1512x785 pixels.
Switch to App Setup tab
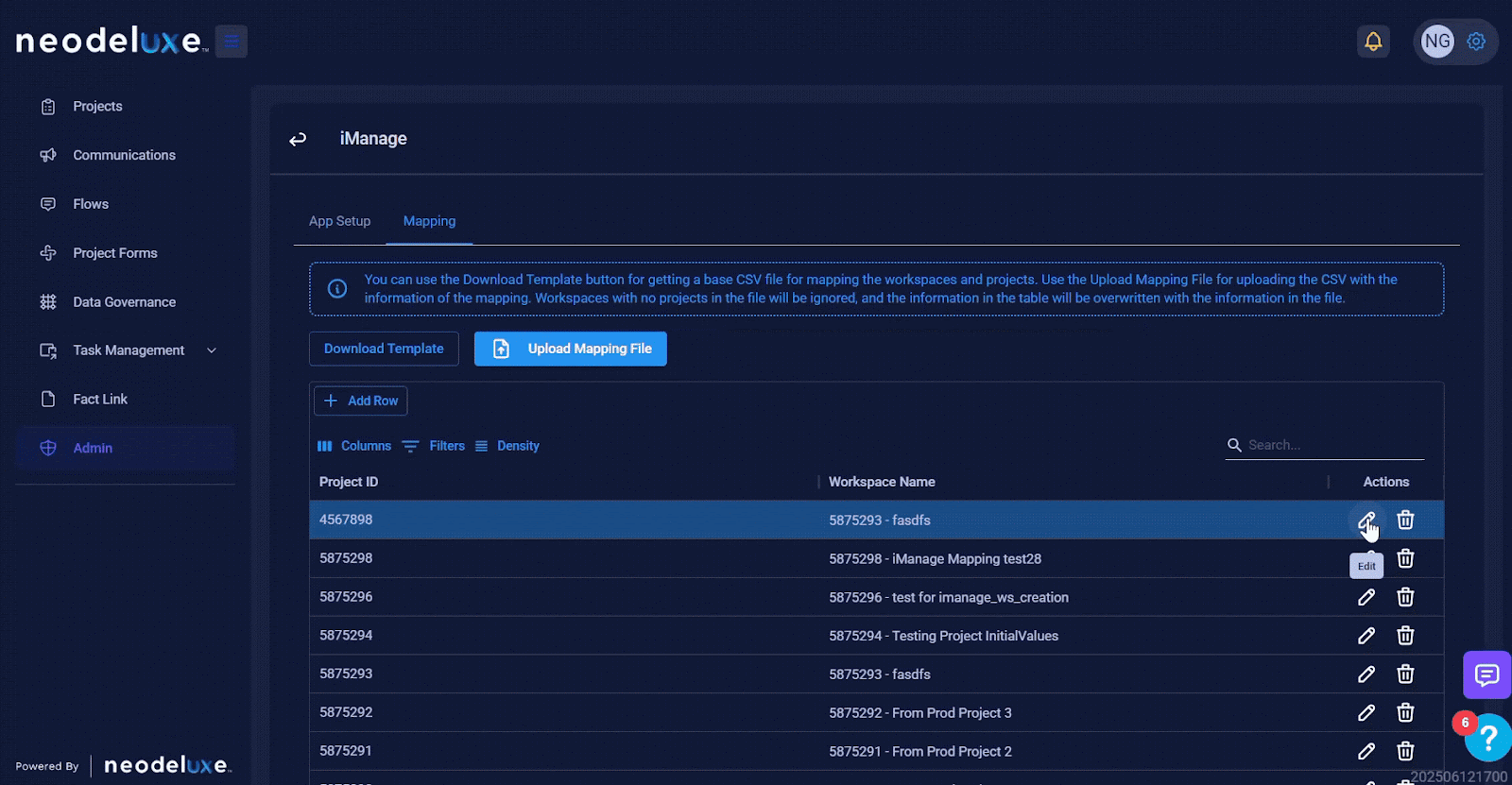point(339,221)
